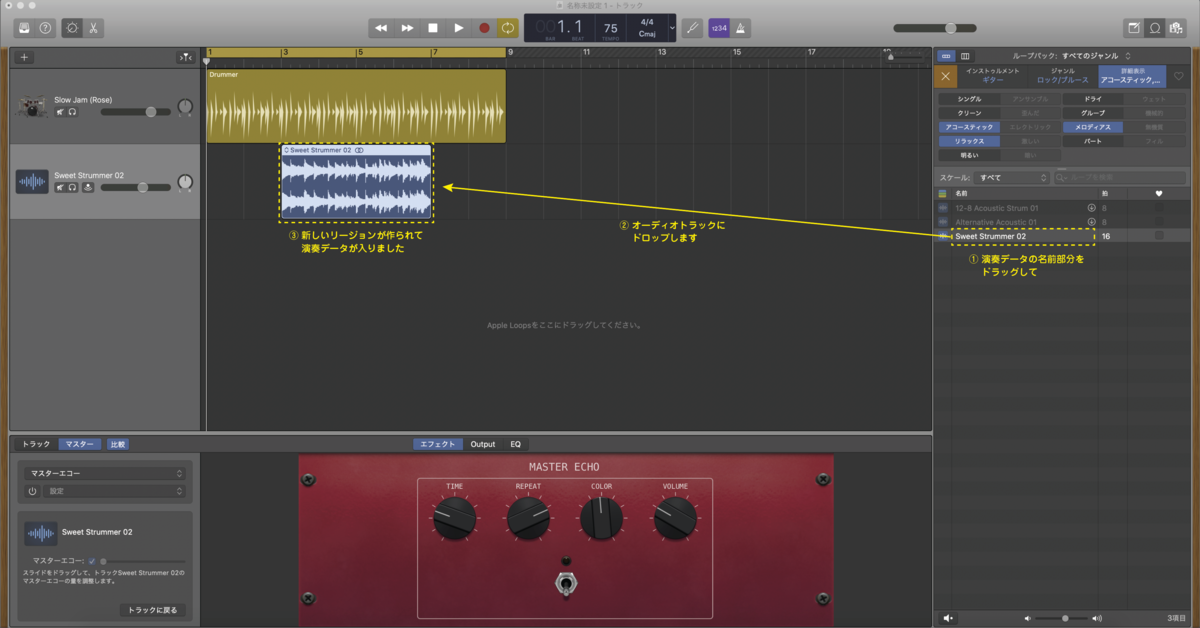Toggle the Relaxed descriptor button
Image resolution: width=1200 pixels, height=628 pixels.
[x=969, y=141]
